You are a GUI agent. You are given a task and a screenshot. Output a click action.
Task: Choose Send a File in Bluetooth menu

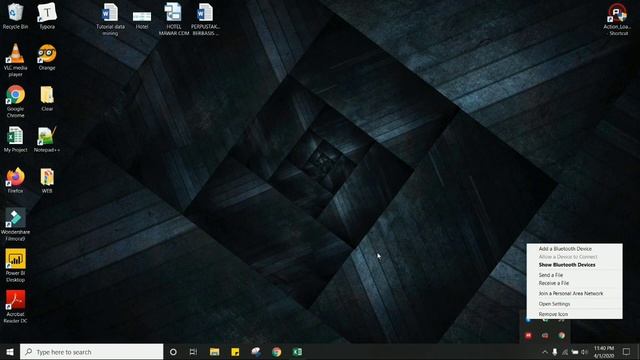click(x=551, y=275)
